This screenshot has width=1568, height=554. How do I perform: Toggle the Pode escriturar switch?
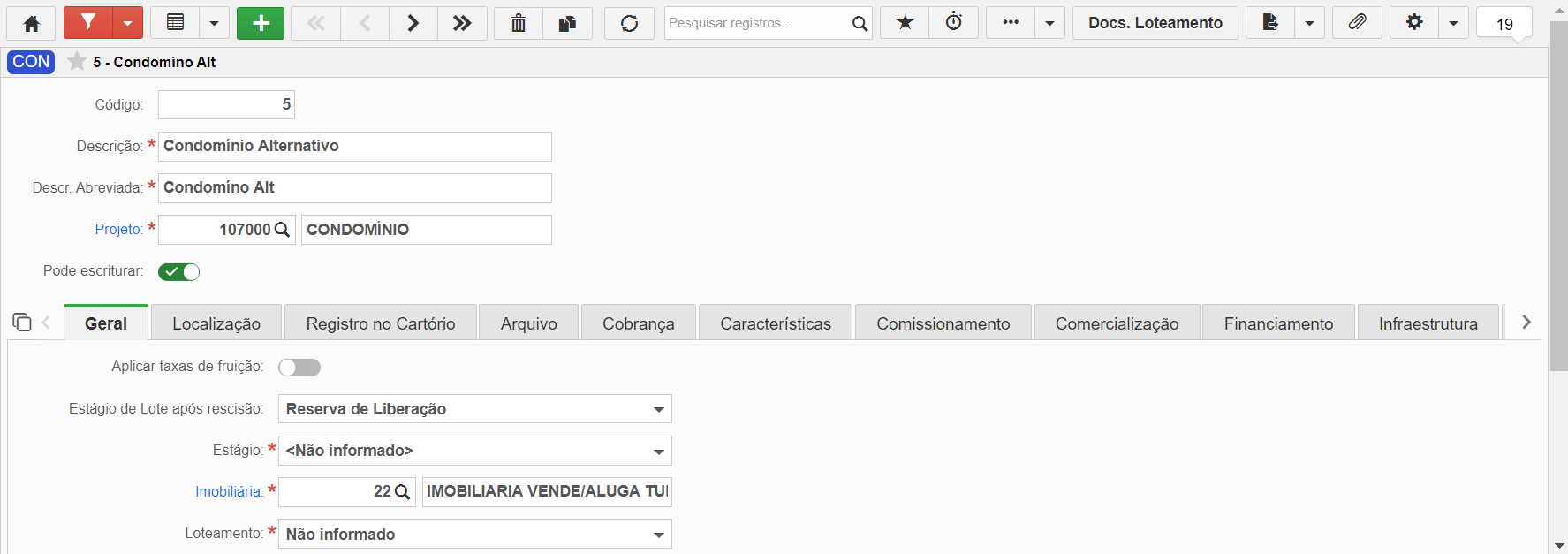click(x=178, y=272)
